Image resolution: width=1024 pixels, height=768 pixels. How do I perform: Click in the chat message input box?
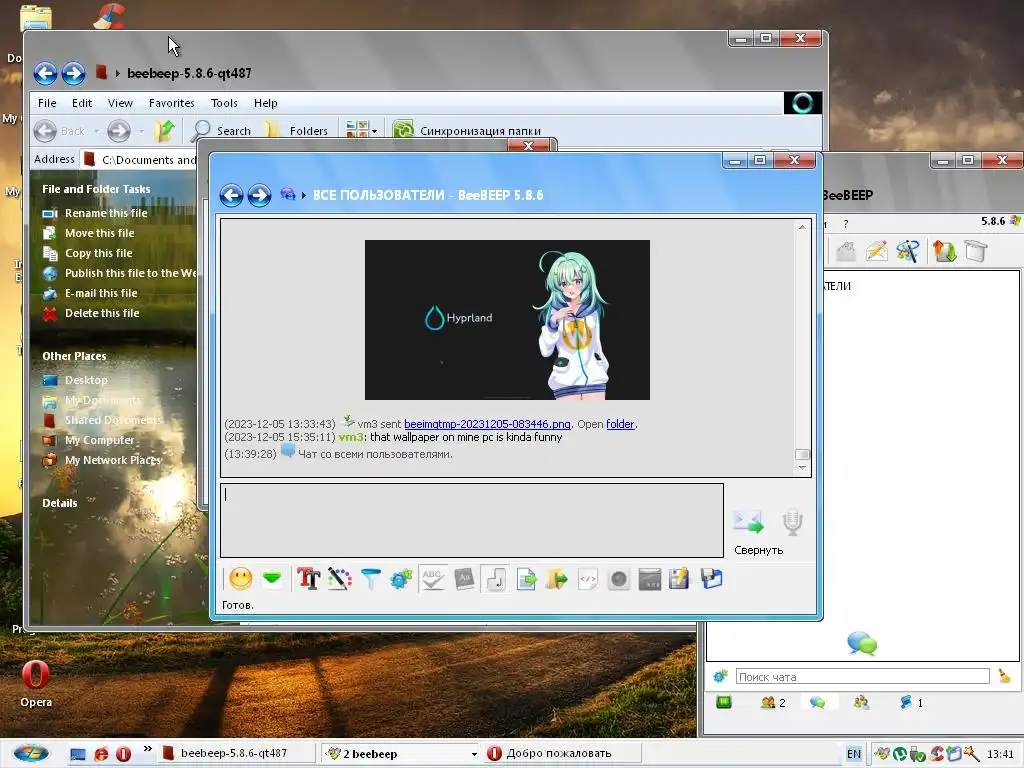(472, 520)
